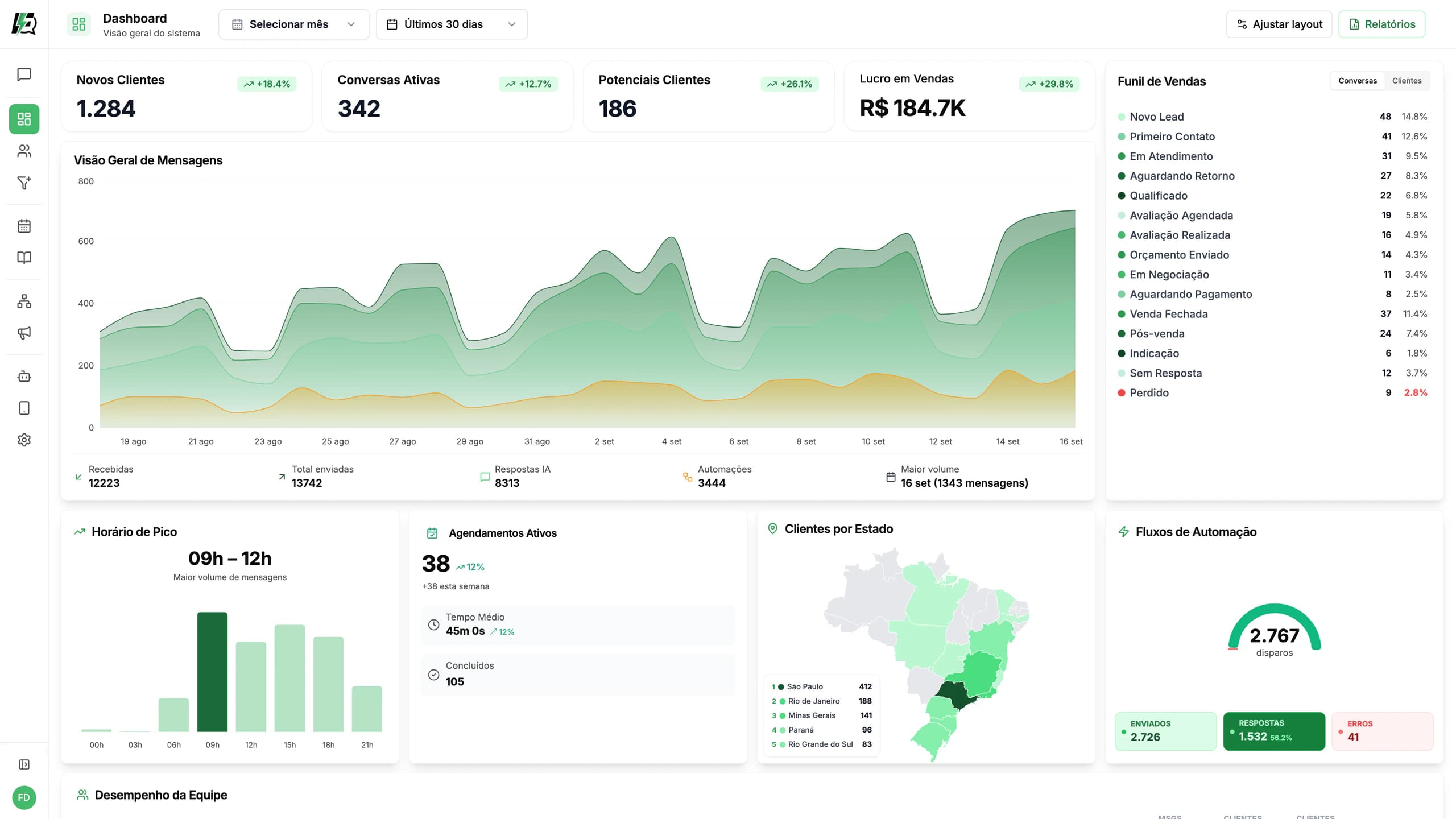Viewport: 1456px width, 819px height.
Task: Select the dashboard grid sidebar icon
Action: coord(24,119)
